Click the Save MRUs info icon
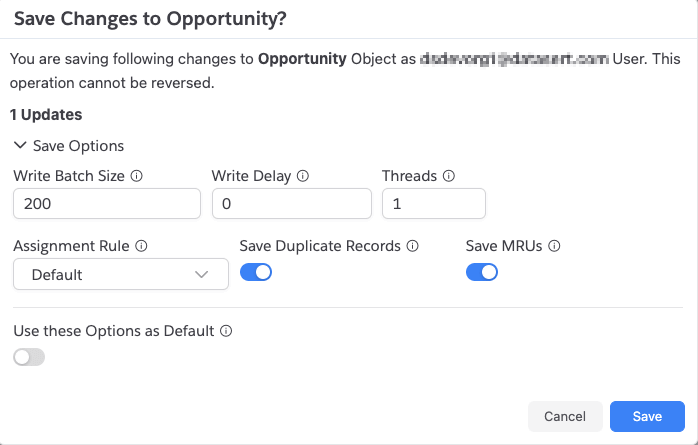 click(554, 246)
